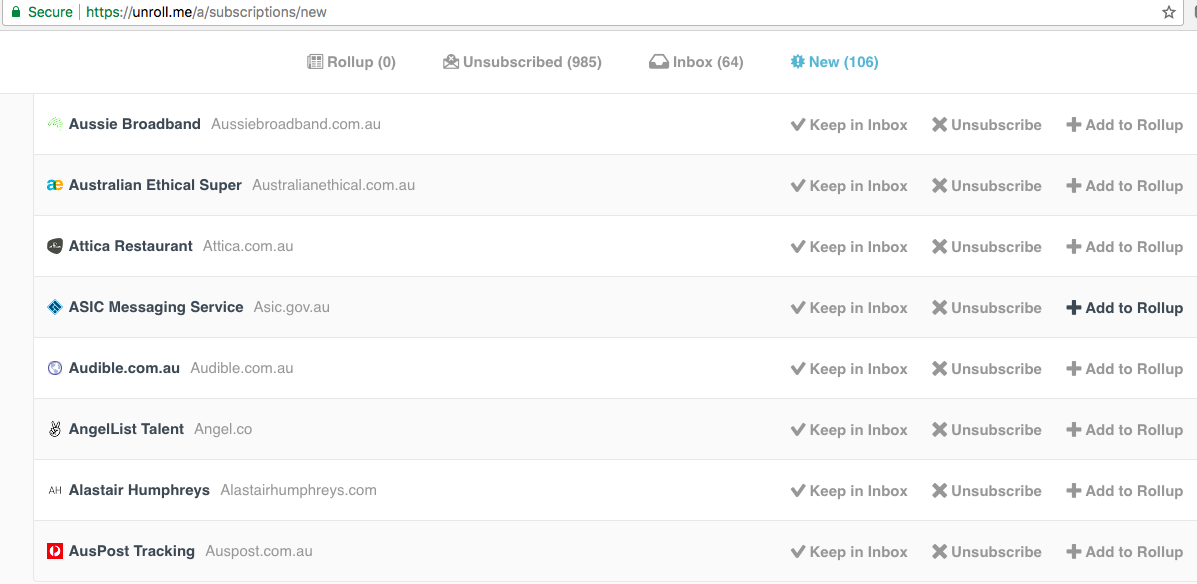This screenshot has height=584, width=1197.
Task: Keep Aussie Broadband in inbox
Action: (849, 125)
